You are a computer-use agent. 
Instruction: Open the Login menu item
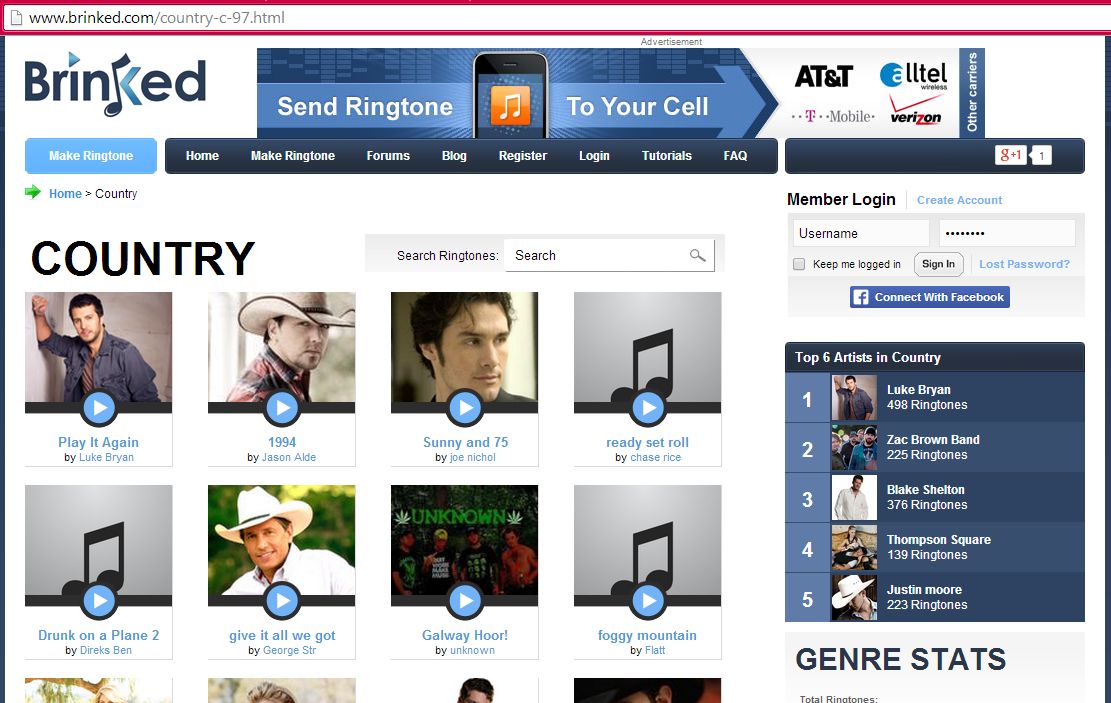pyautogui.click(x=594, y=156)
